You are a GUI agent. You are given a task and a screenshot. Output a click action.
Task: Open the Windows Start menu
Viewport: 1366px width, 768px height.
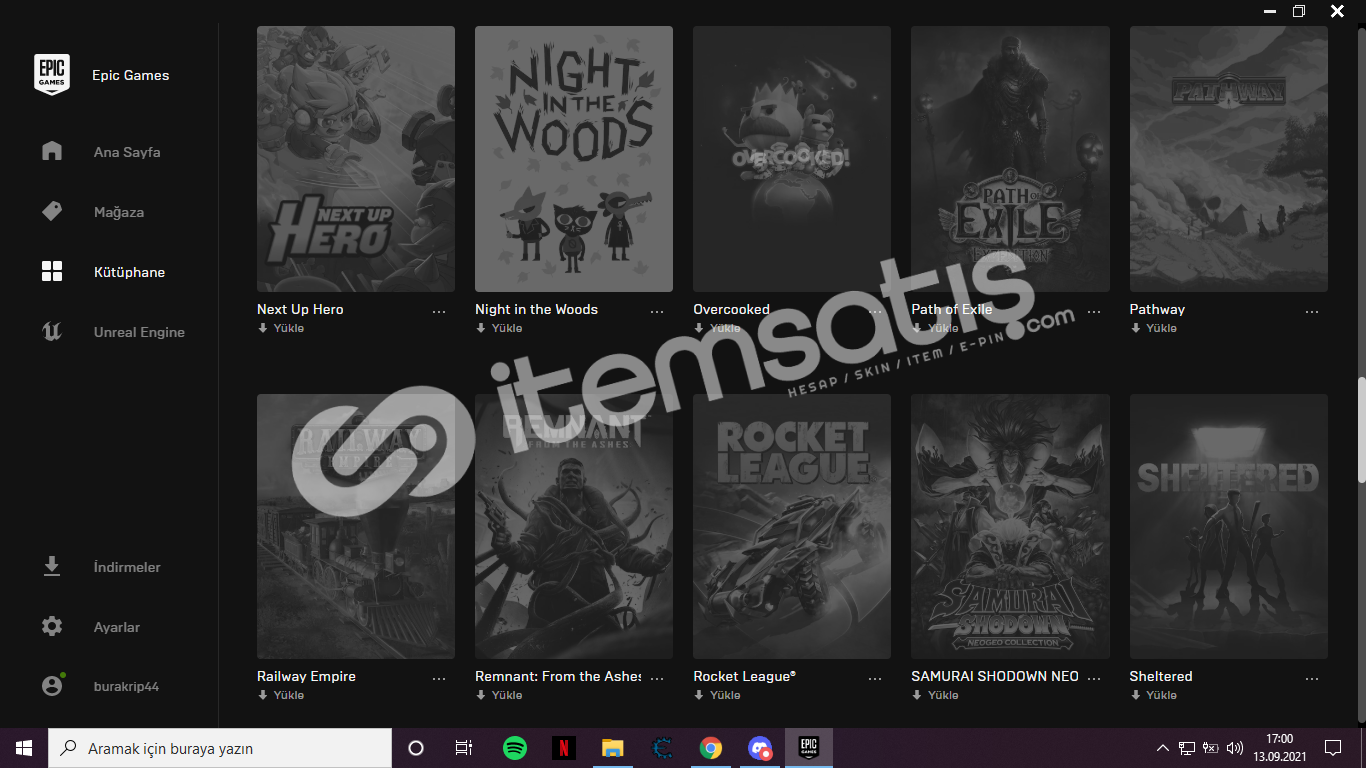(24, 748)
